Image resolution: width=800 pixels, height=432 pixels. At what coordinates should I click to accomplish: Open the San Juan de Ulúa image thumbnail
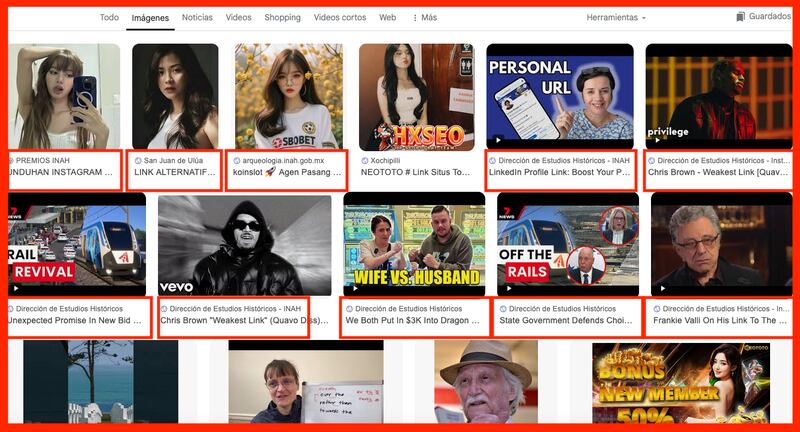click(x=175, y=96)
